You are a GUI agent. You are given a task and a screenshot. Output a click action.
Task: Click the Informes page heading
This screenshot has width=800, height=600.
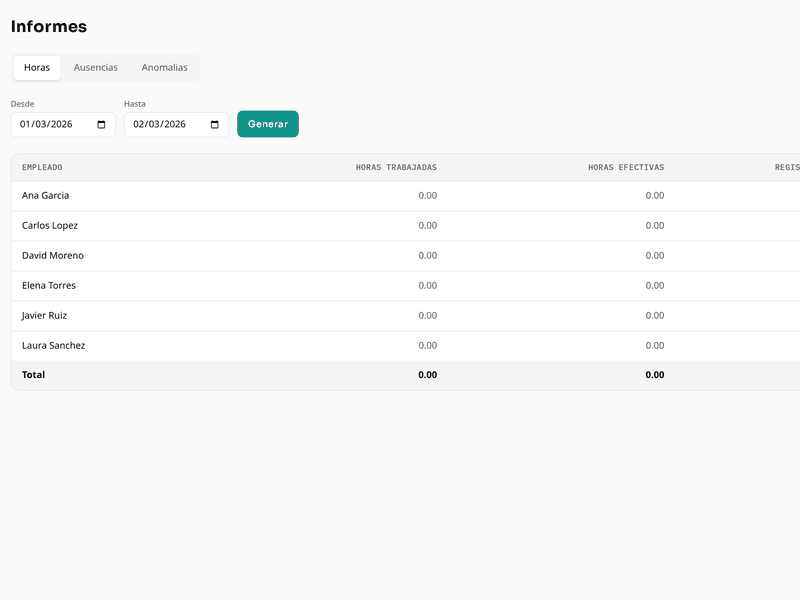point(49,27)
